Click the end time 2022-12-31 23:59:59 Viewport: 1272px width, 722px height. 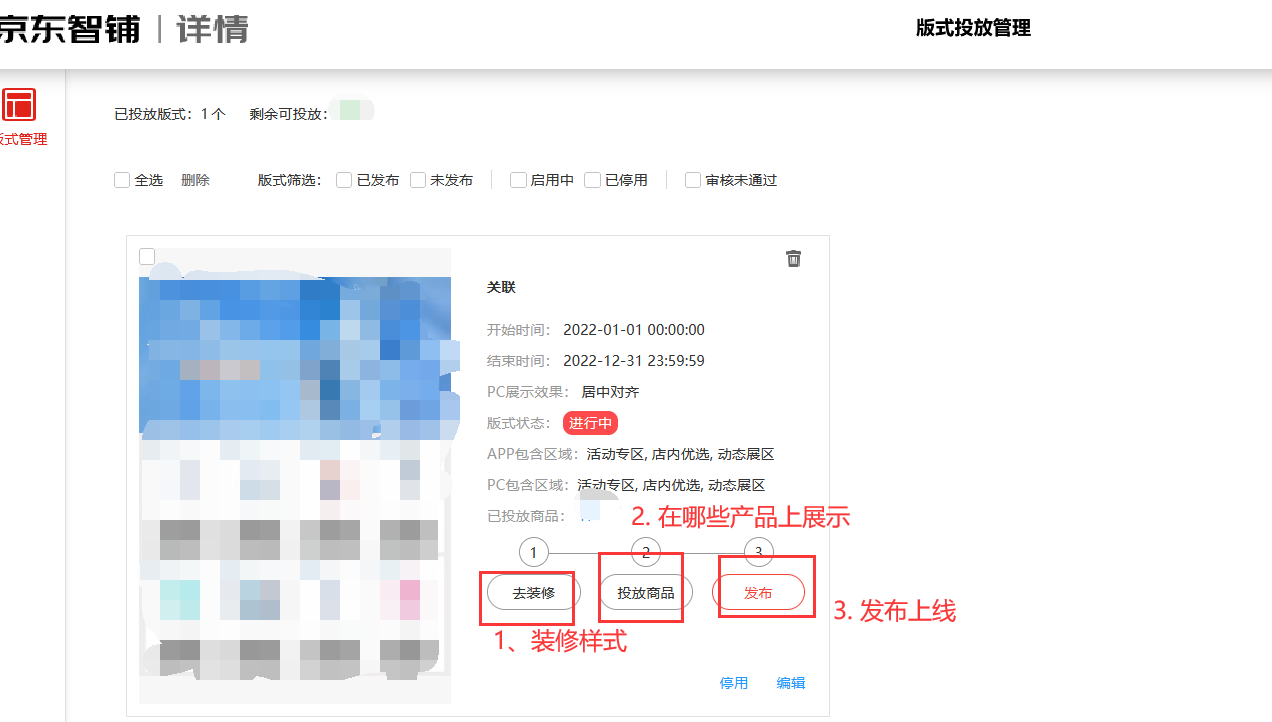pyautogui.click(x=634, y=361)
